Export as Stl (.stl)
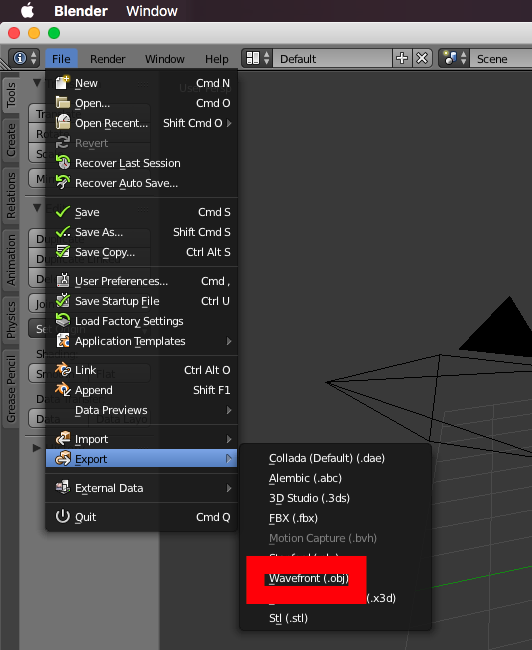The image size is (532, 650). point(336,618)
